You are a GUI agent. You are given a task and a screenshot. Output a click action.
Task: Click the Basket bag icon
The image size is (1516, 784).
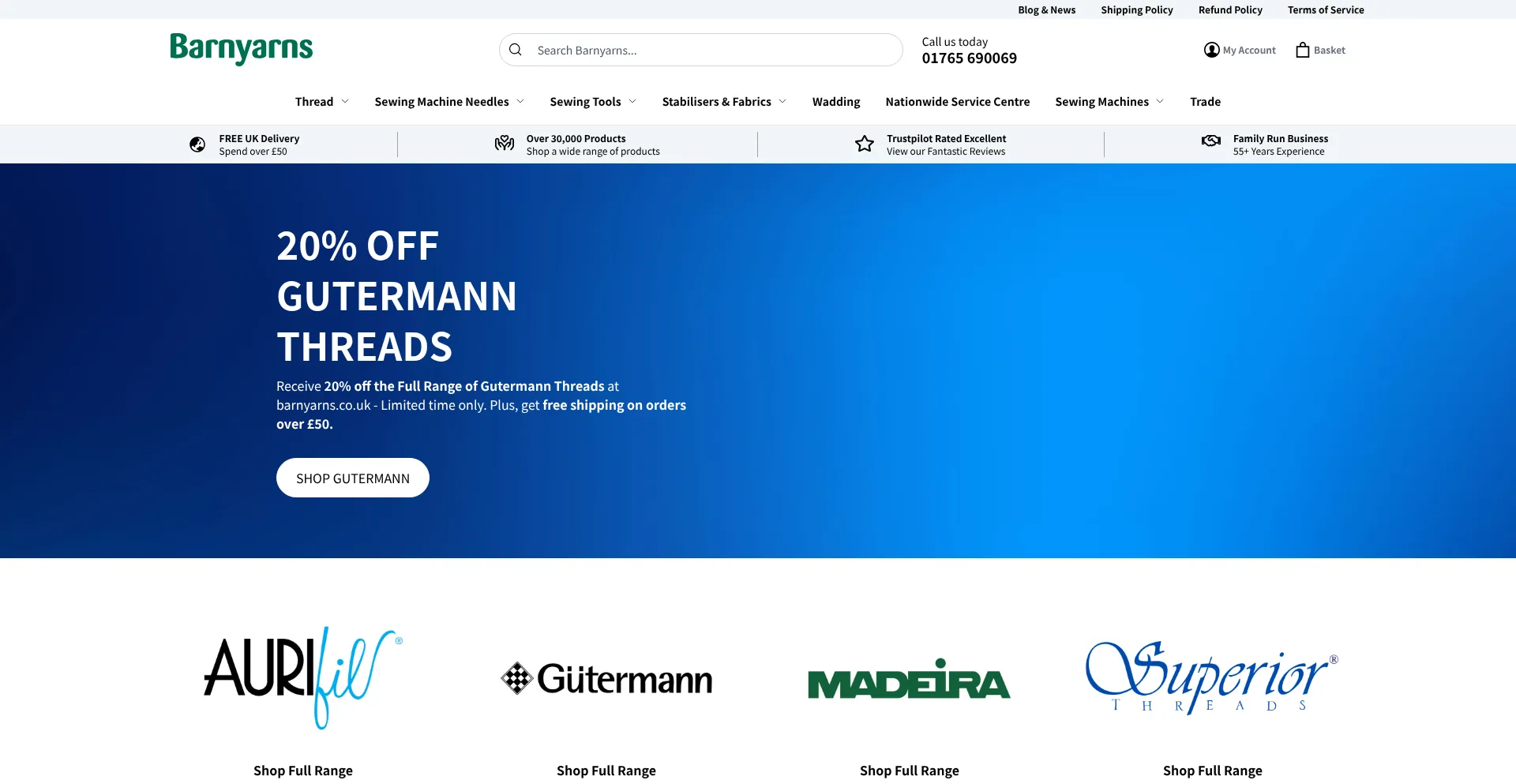[1303, 50]
